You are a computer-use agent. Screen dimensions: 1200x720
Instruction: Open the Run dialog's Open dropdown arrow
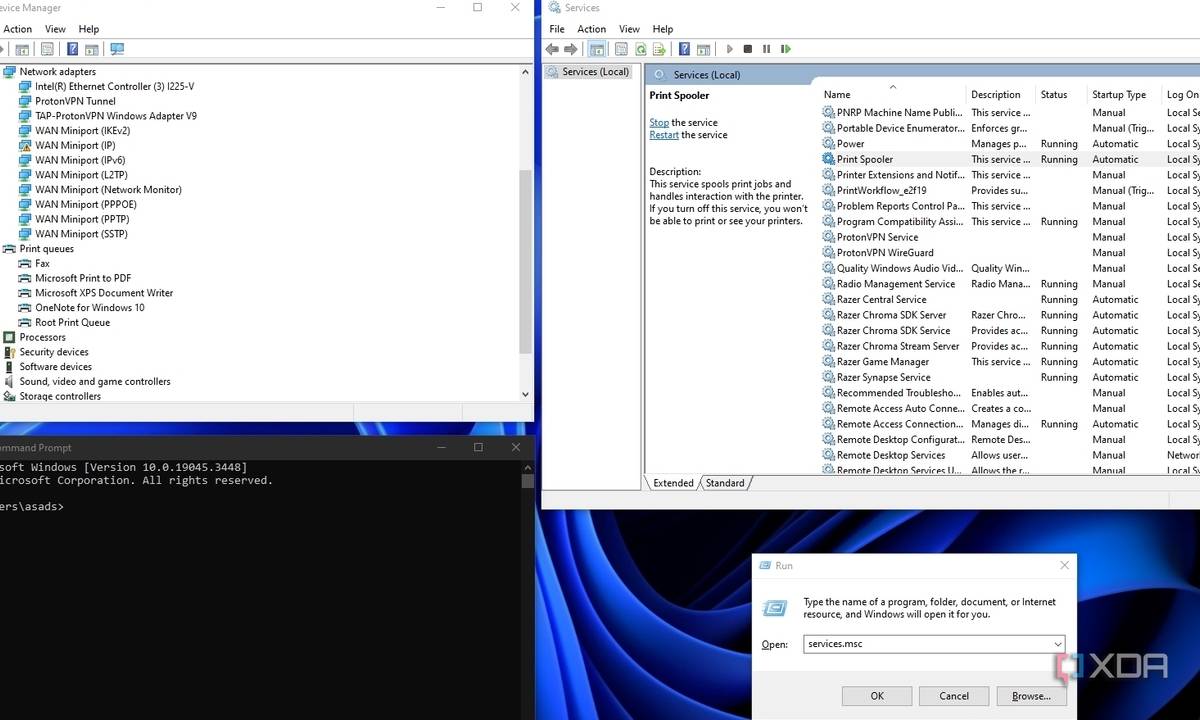[1057, 645]
